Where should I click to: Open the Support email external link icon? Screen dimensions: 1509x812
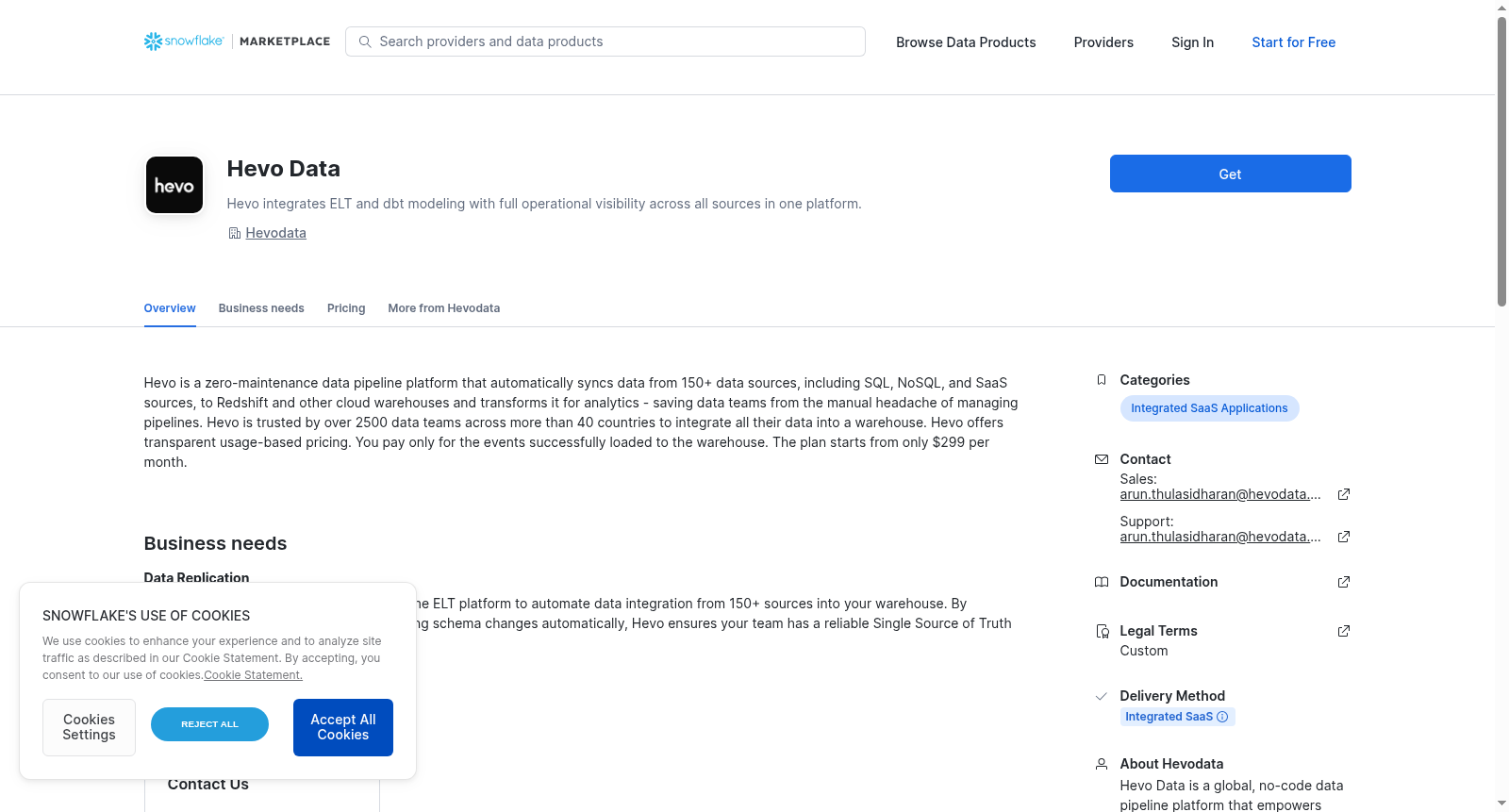(1344, 537)
